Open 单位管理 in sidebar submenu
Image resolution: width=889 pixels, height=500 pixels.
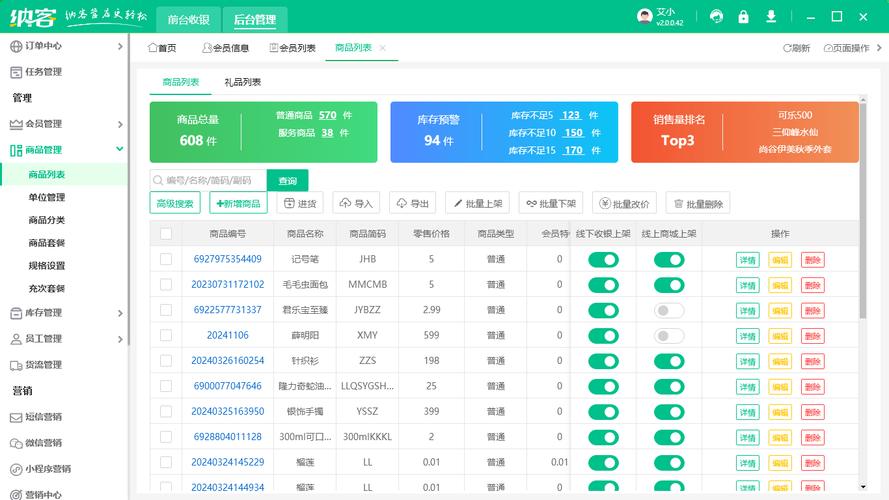click(46, 197)
